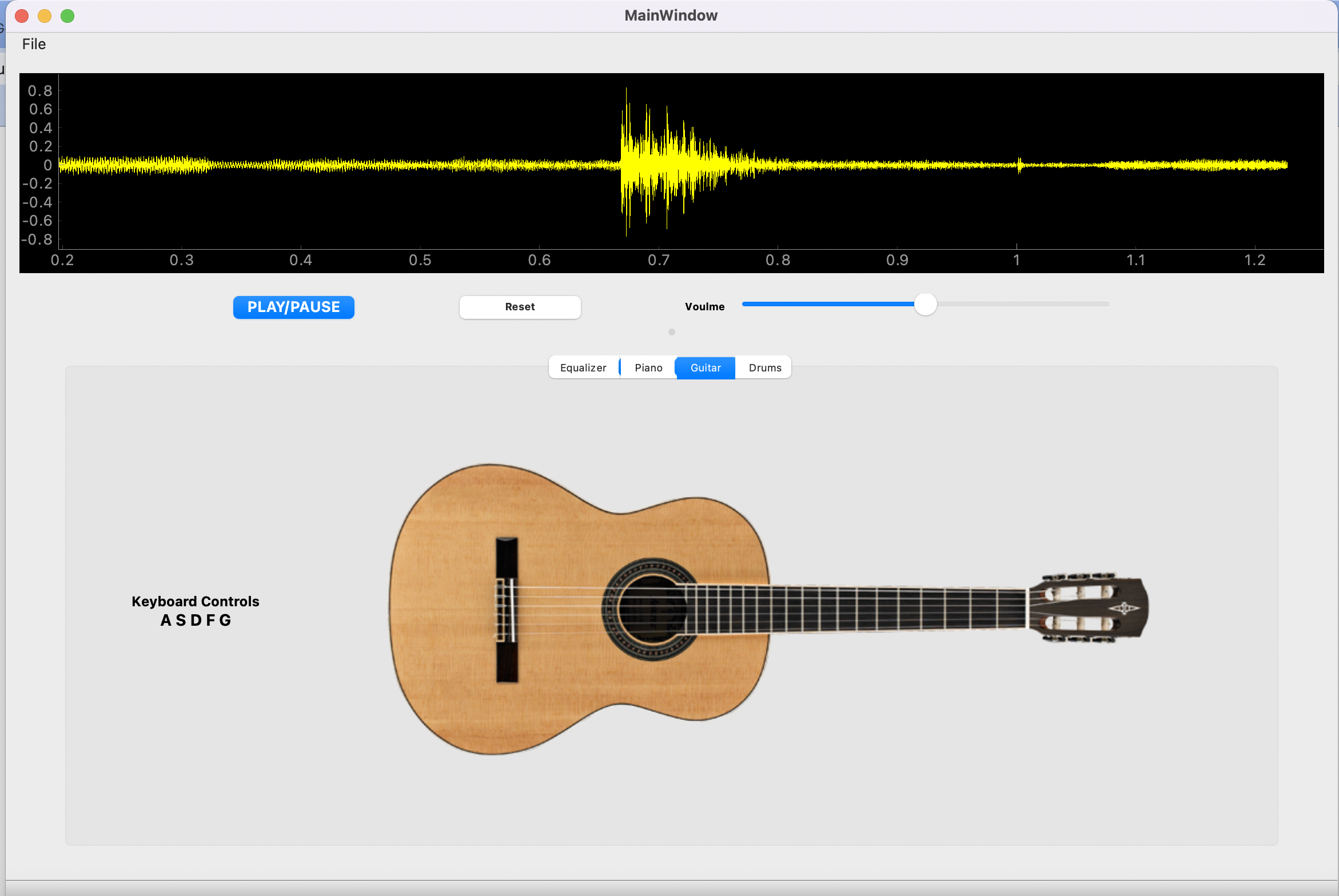Click the A S D F G keys text
This screenshot has height=896, width=1339.
tap(196, 620)
